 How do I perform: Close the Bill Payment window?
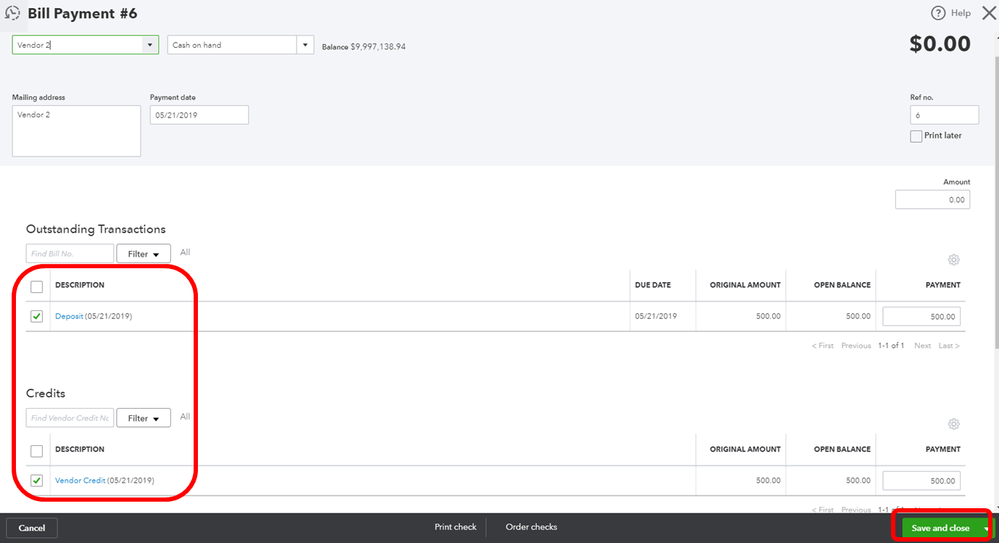[988, 13]
